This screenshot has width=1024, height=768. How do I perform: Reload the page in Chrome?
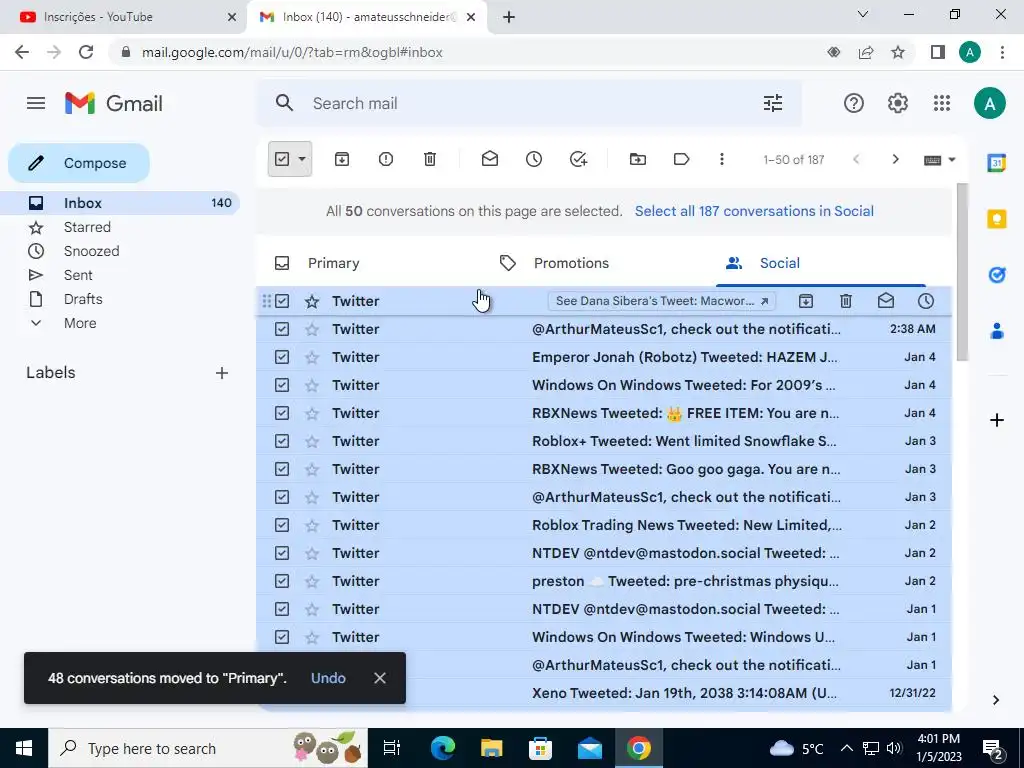86,52
